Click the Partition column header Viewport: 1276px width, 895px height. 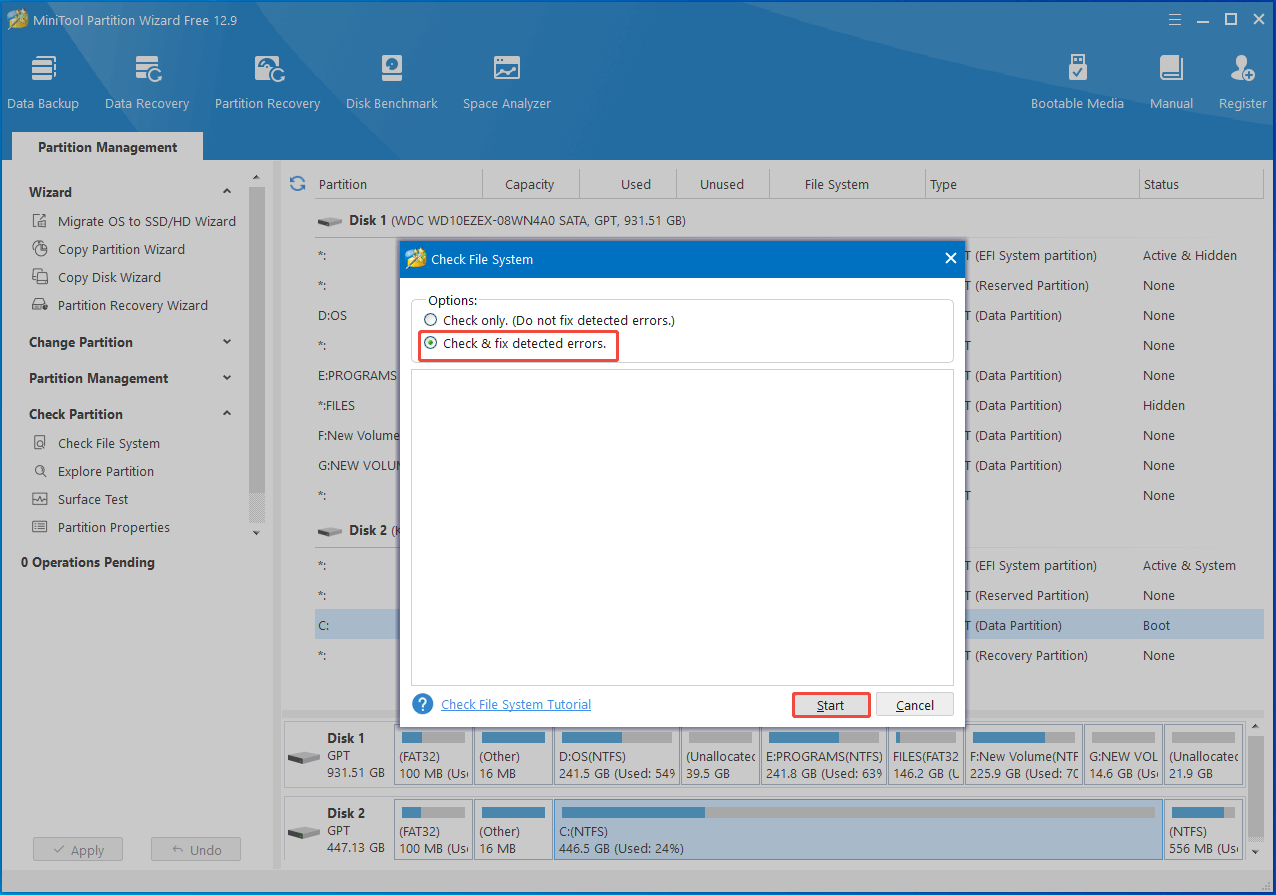coord(398,184)
